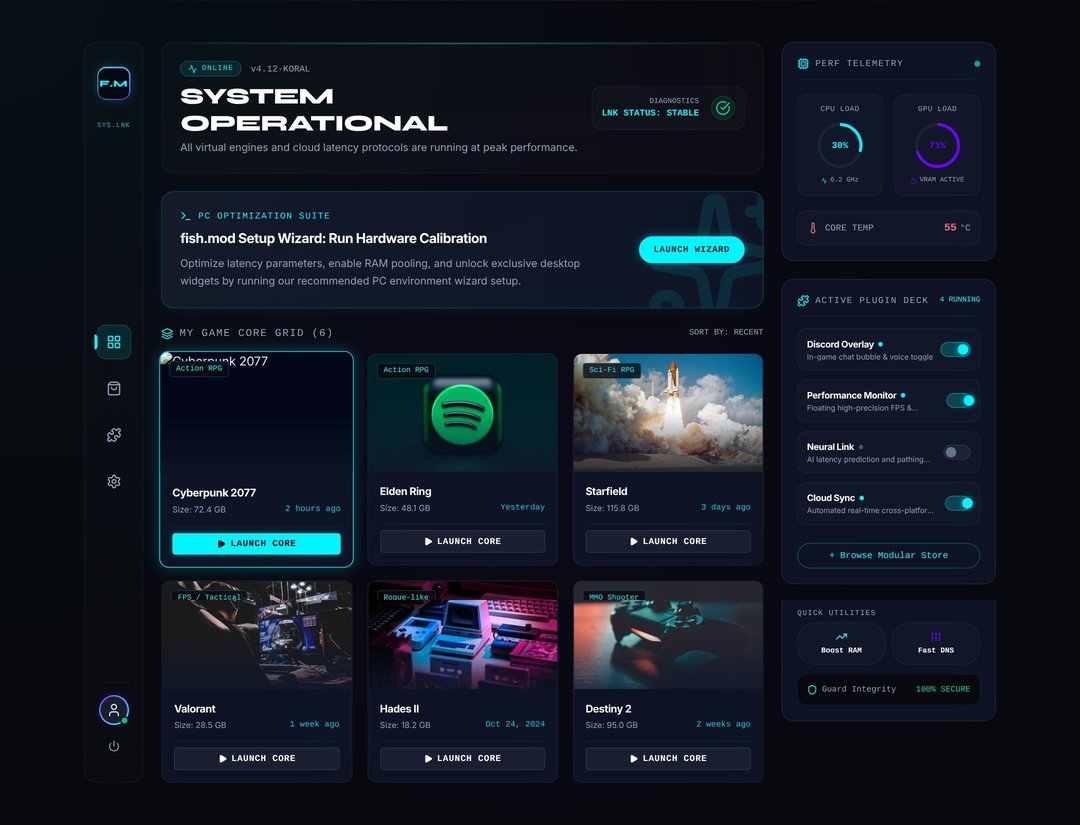Click the Oct 24, 2024 date
Image resolution: width=1080 pixels, height=825 pixels.
click(x=515, y=724)
